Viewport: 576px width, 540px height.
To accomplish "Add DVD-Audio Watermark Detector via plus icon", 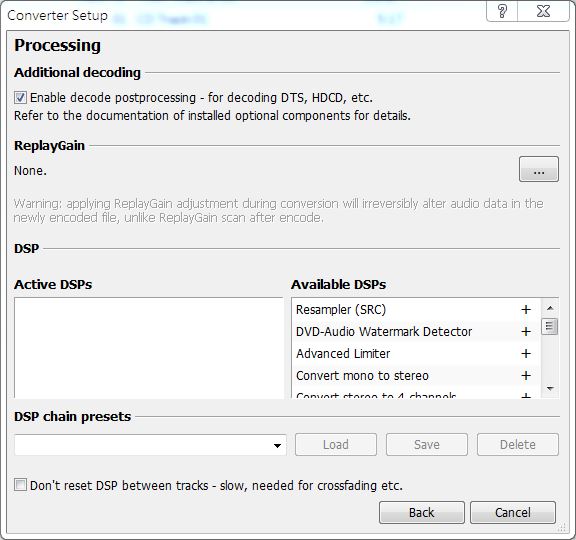I will pyautogui.click(x=526, y=332).
